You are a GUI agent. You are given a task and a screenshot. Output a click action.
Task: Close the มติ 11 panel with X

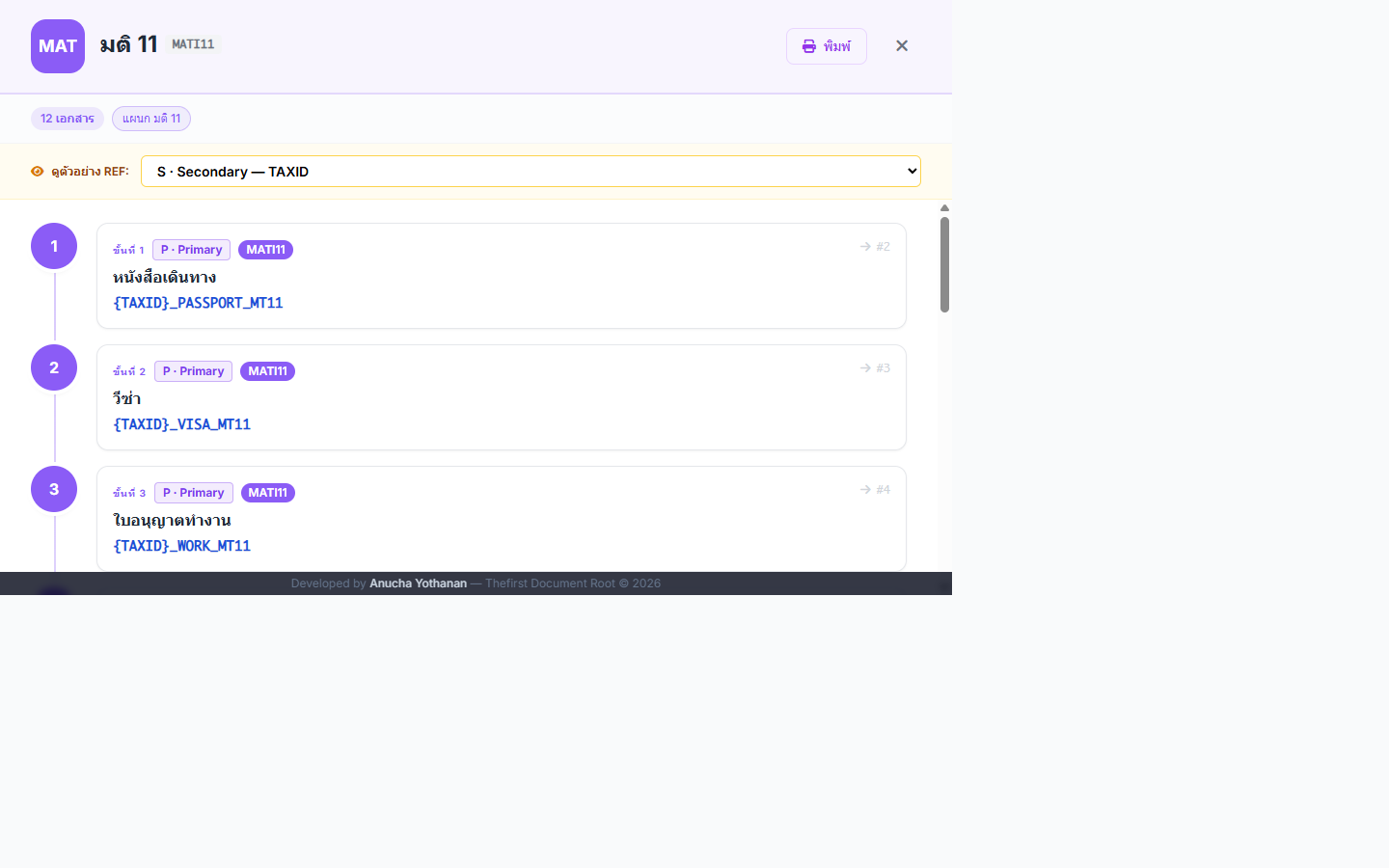pos(902,45)
